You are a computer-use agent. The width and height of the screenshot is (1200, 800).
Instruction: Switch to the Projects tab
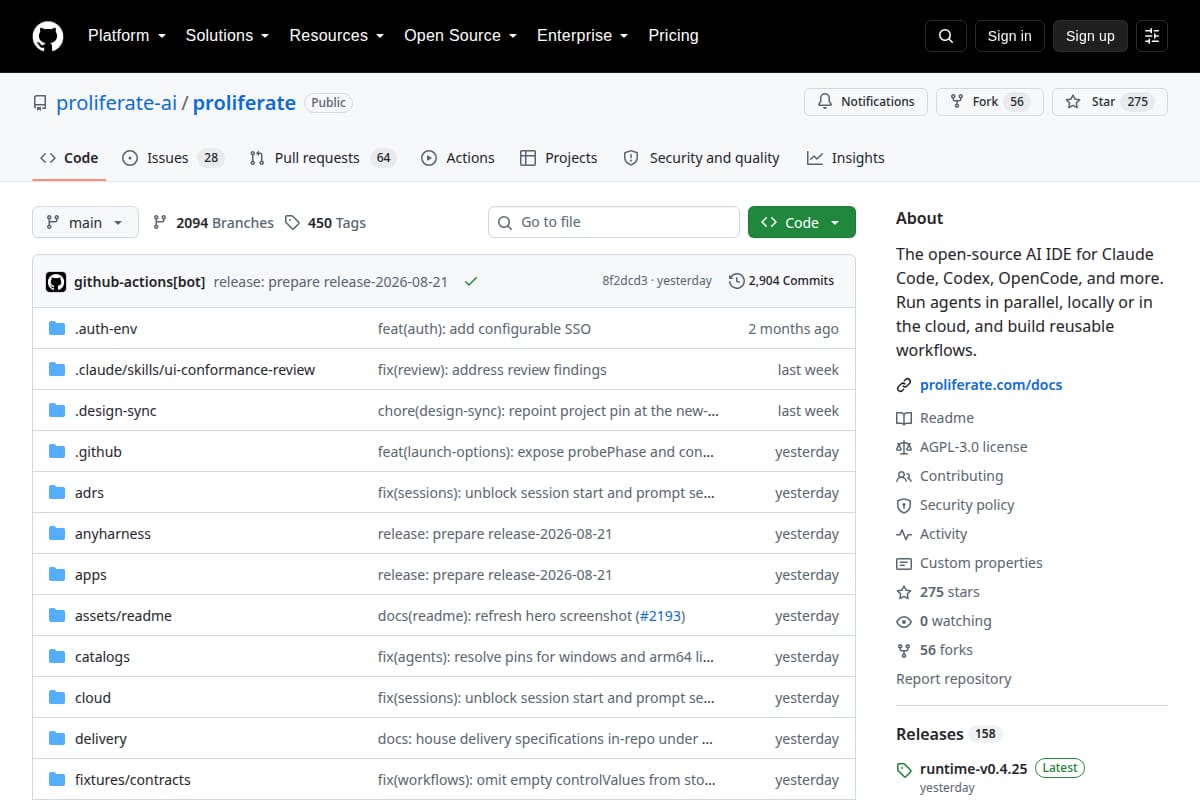click(x=559, y=158)
